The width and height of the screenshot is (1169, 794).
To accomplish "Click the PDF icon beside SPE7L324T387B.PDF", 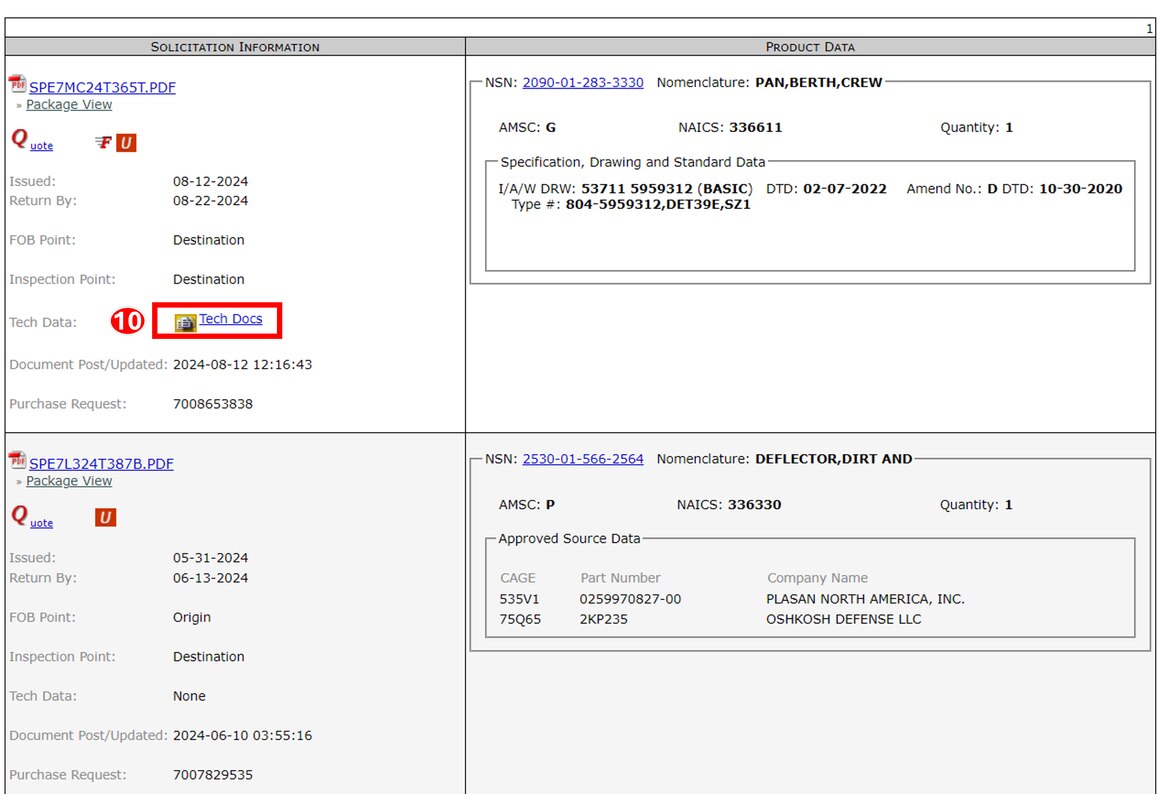I will 17,461.
